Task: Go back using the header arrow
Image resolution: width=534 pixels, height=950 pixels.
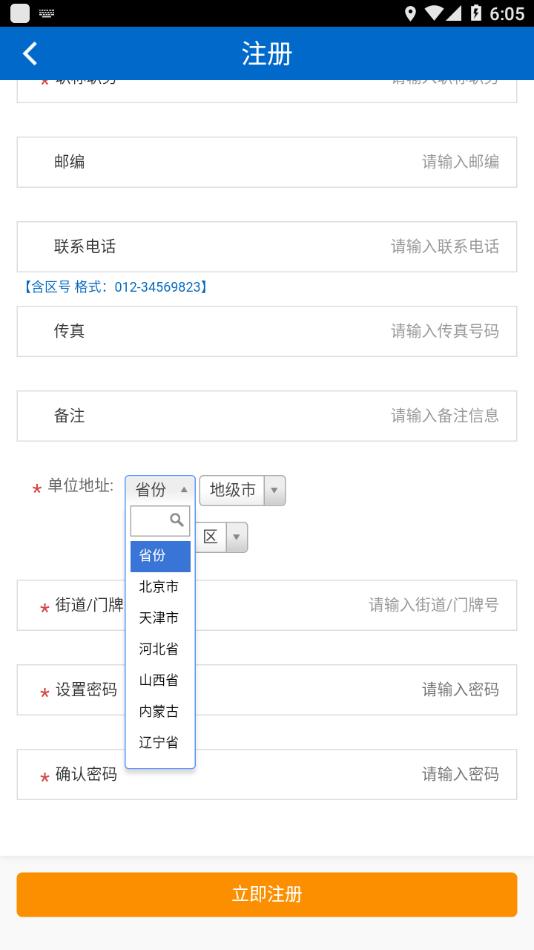Action: pyautogui.click(x=30, y=53)
